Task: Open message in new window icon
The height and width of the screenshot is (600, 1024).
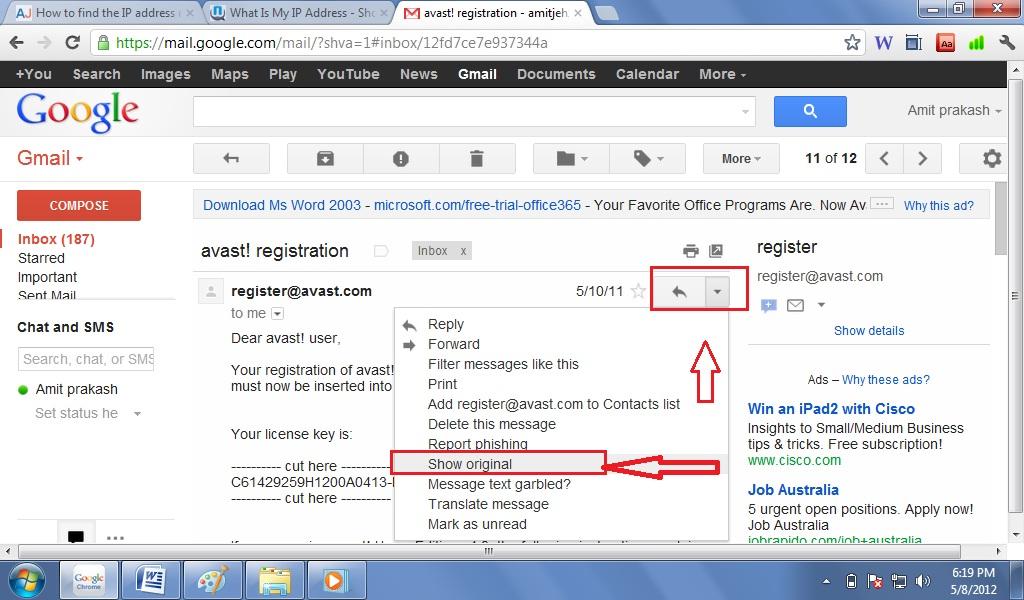Action: (716, 251)
